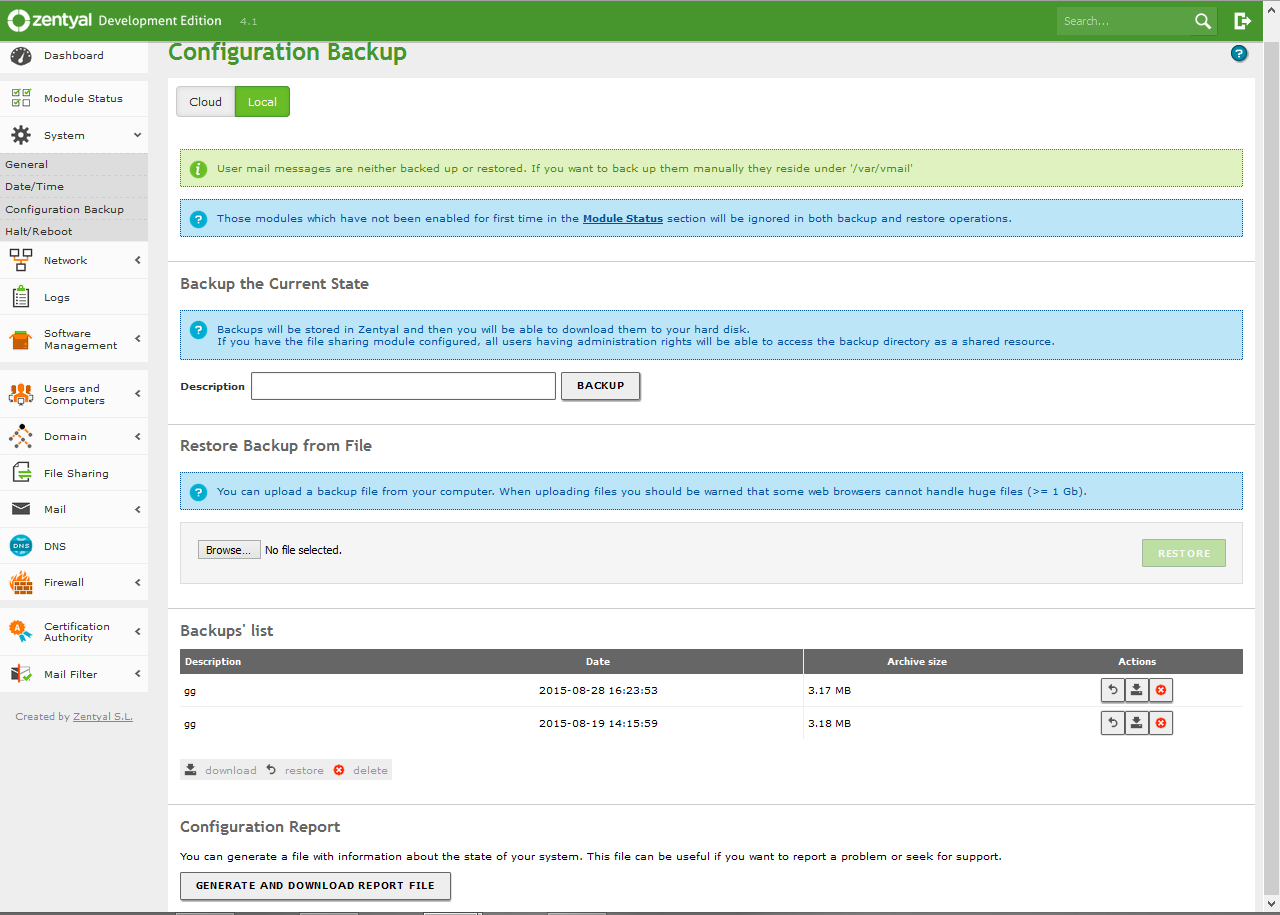Collapse the System menu arrow
Image resolution: width=1280 pixels, height=915 pixels.
[x=137, y=135]
